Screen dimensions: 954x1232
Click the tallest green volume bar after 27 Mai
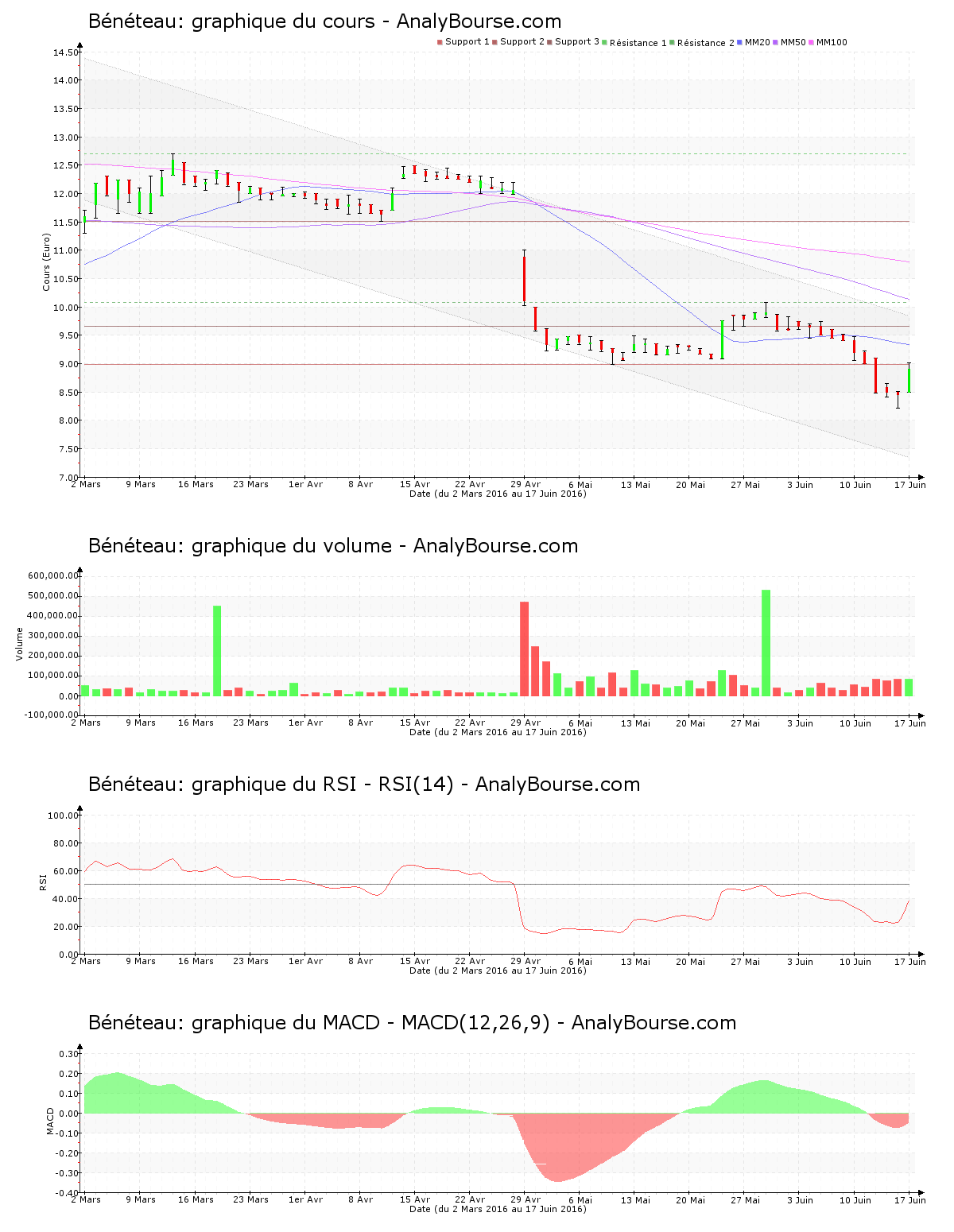[766, 643]
